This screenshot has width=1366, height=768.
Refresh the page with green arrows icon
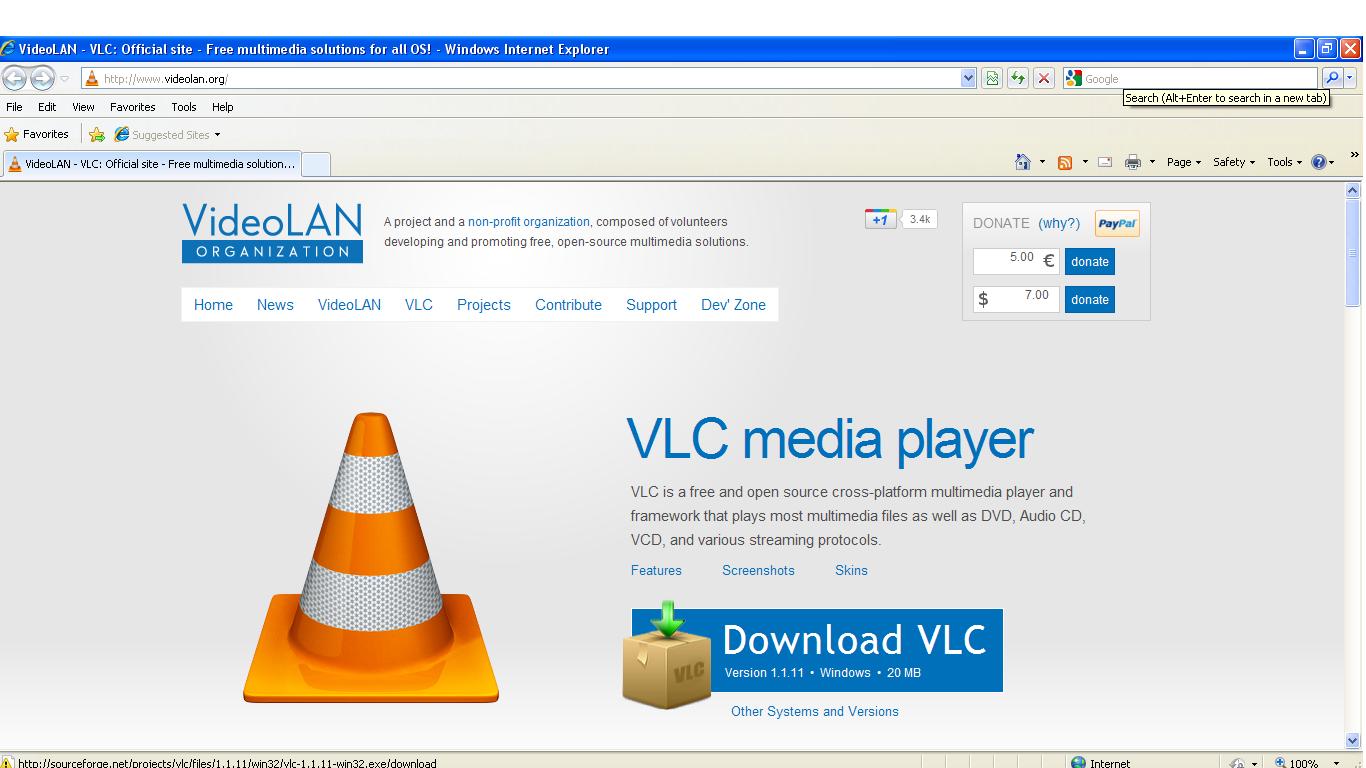tap(1018, 78)
